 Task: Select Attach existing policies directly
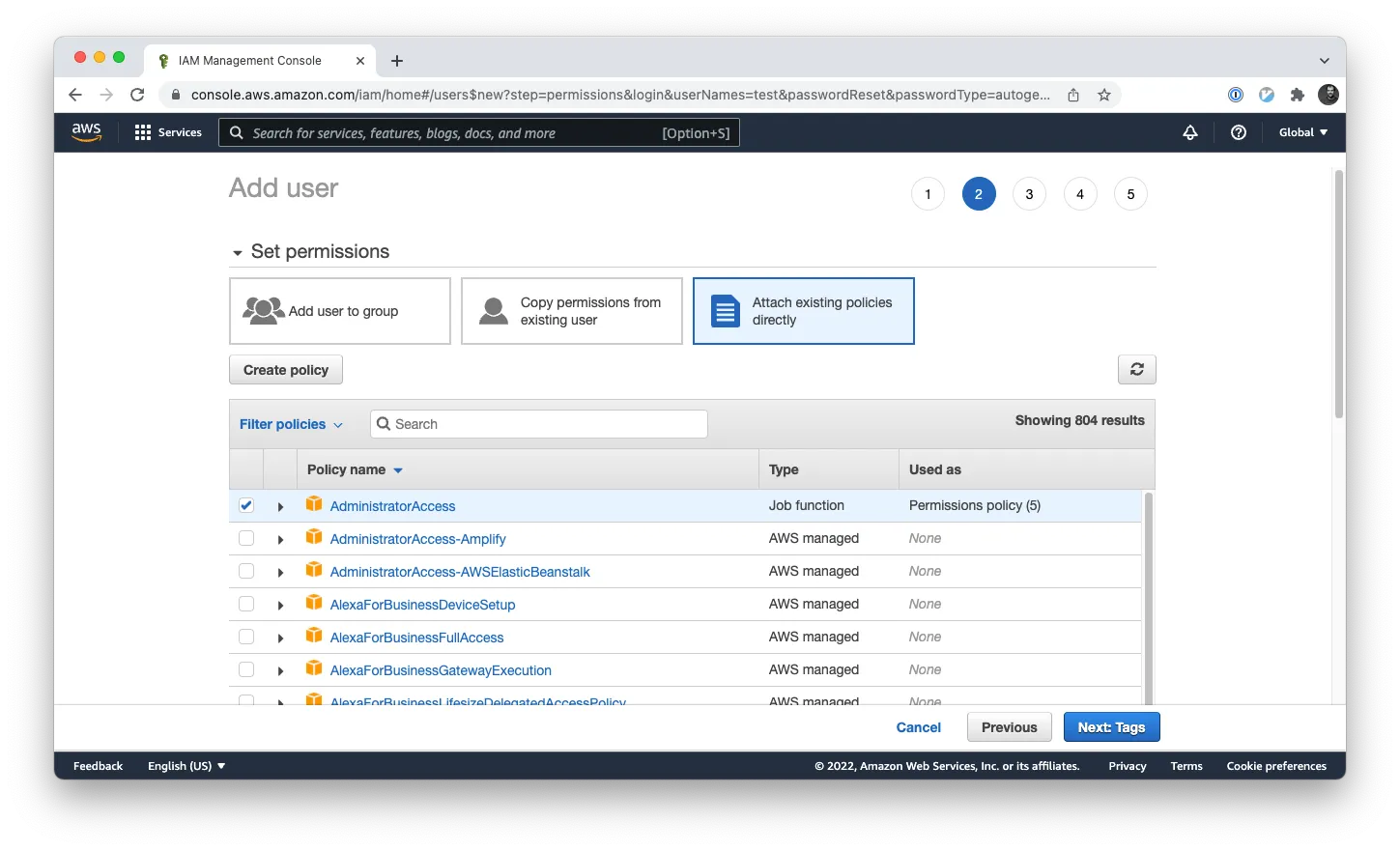click(x=804, y=311)
